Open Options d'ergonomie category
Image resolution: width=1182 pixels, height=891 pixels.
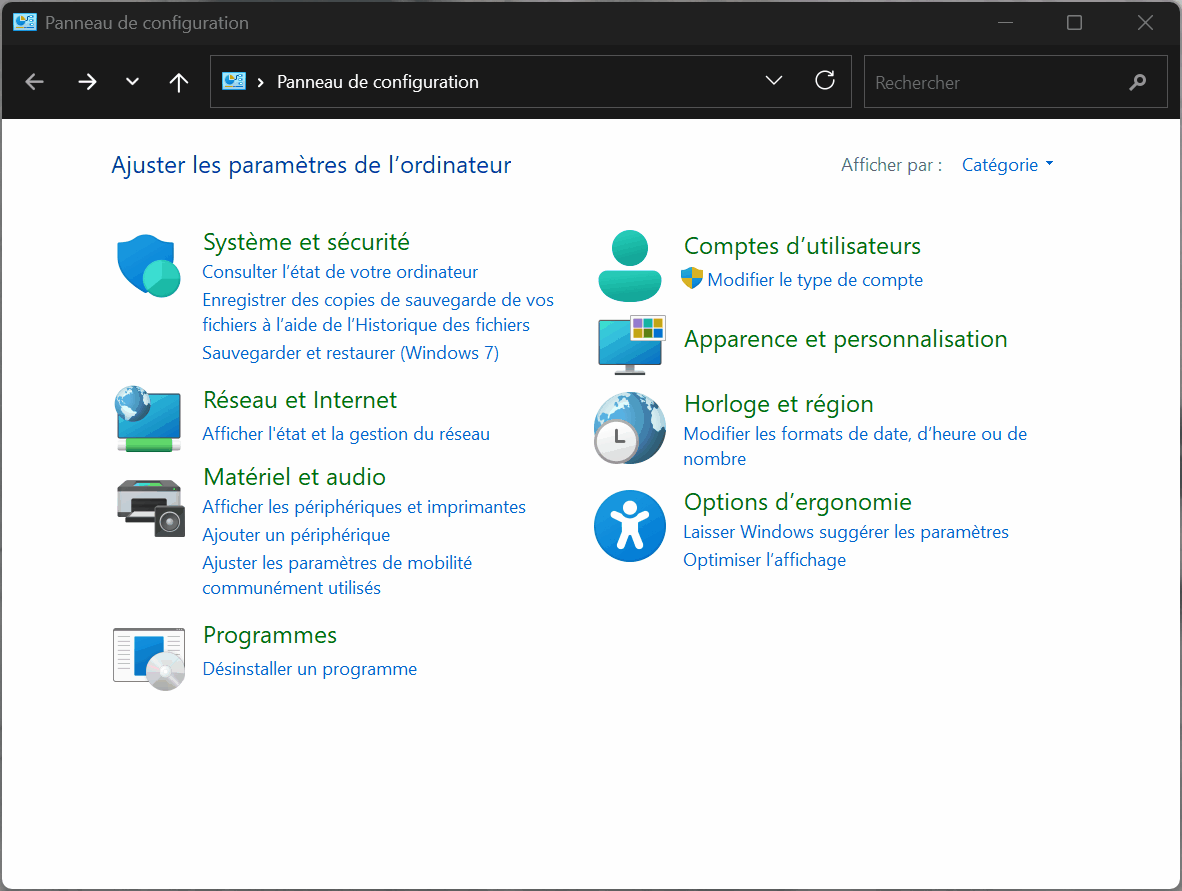[x=798, y=502]
